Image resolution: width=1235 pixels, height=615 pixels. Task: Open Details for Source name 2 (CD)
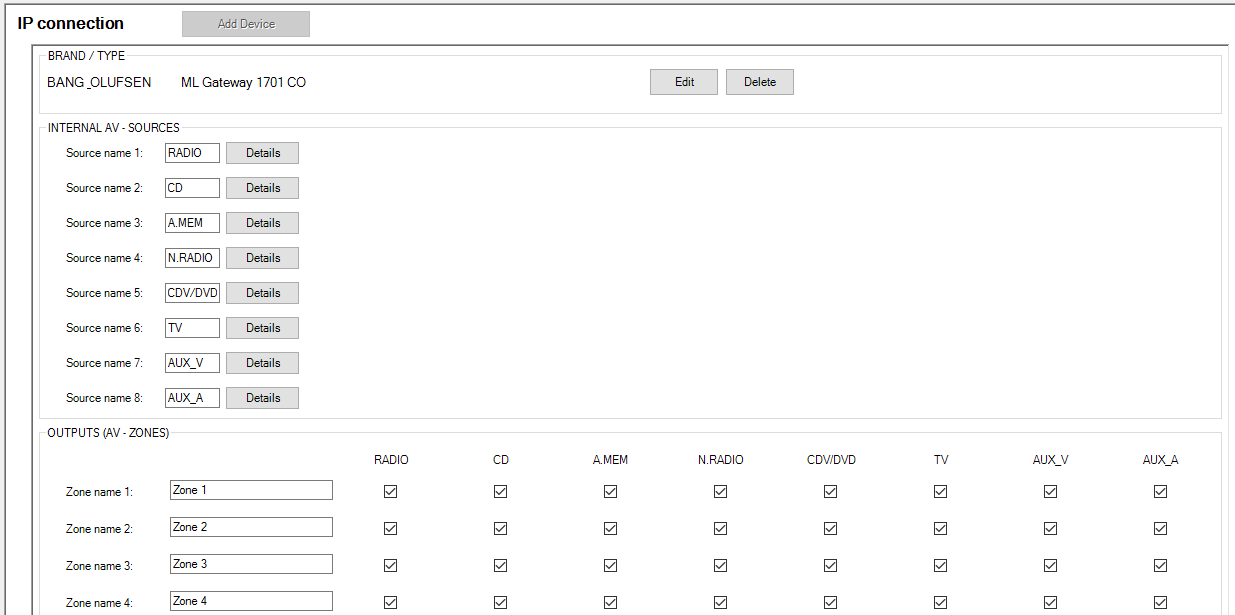(x=262, y=188)
